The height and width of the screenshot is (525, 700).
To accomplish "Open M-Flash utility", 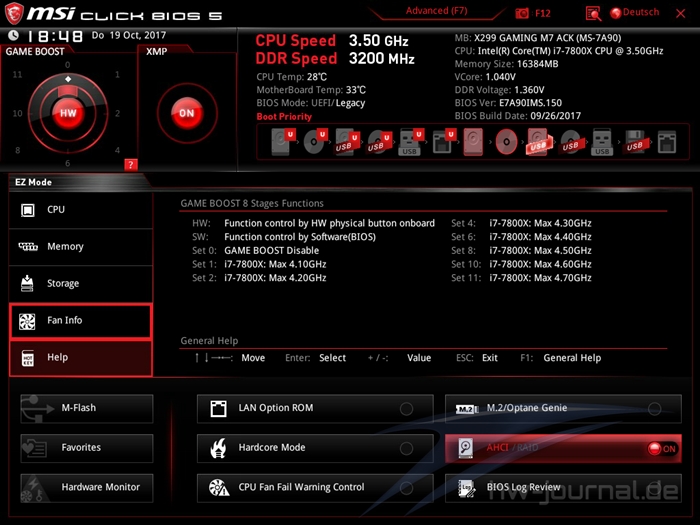I will point(87,408).
